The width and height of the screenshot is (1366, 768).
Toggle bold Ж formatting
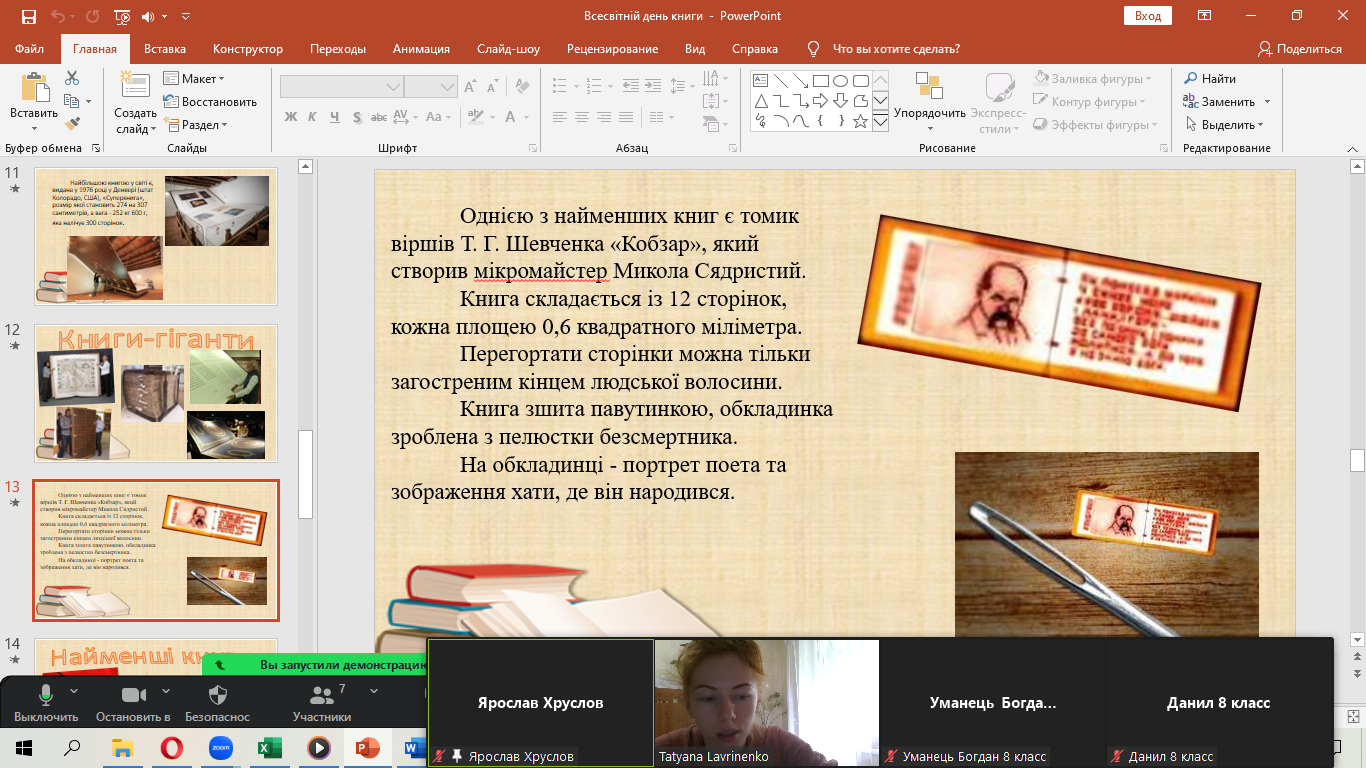pos(291,117)
